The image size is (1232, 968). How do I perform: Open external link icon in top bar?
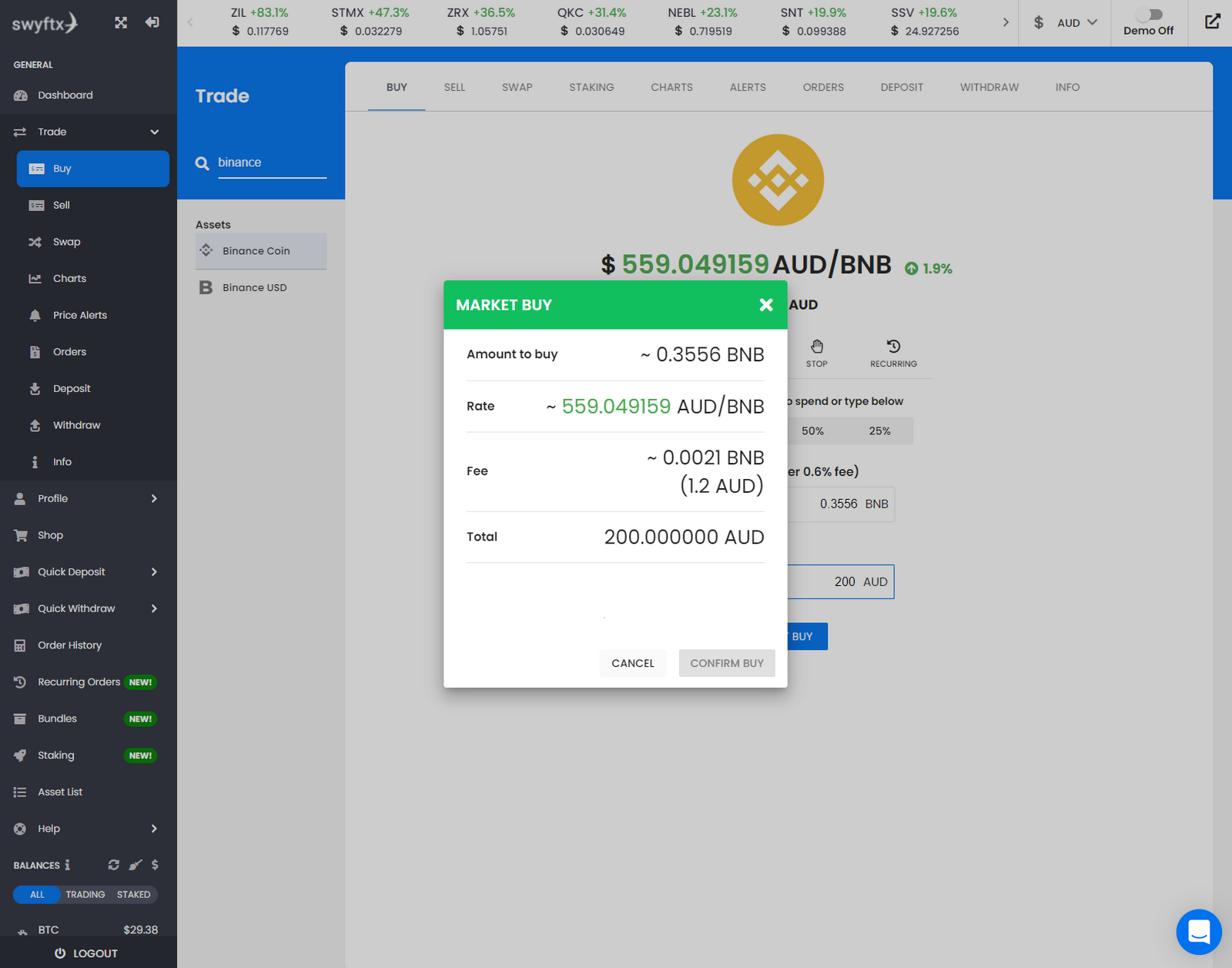coord(1212,22)
